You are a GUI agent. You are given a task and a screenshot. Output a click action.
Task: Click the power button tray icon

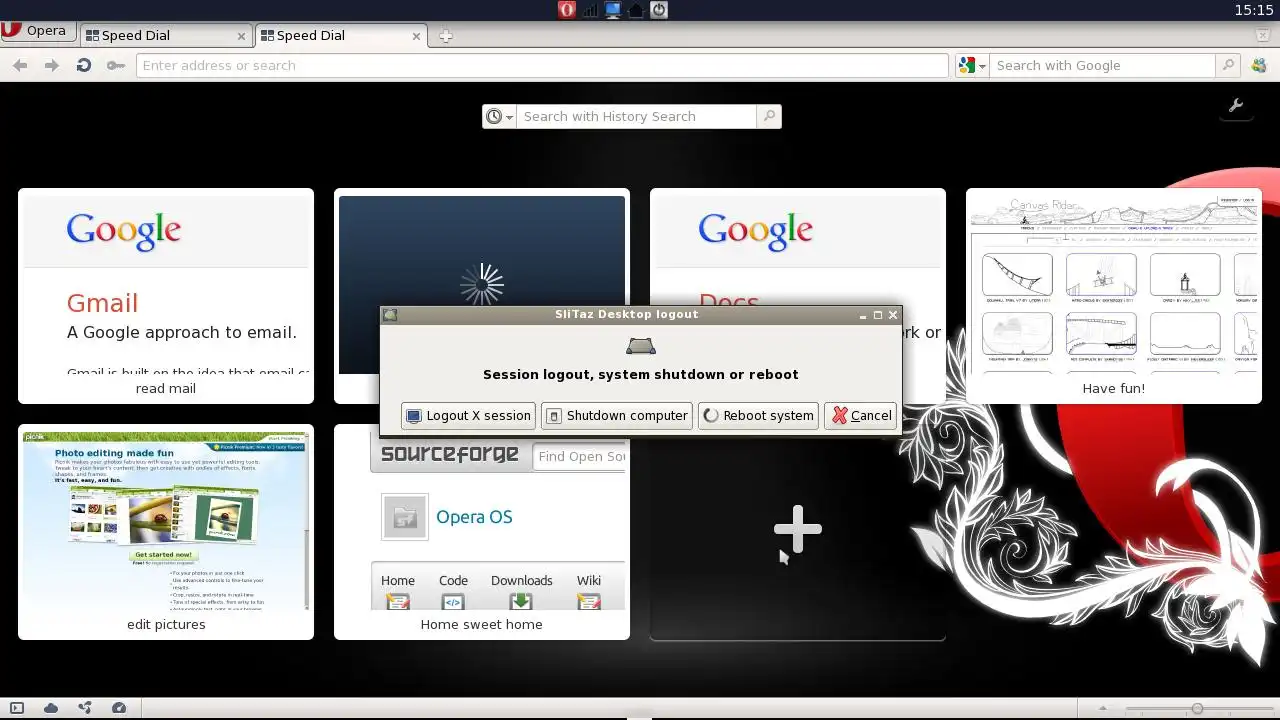[659, 10]
